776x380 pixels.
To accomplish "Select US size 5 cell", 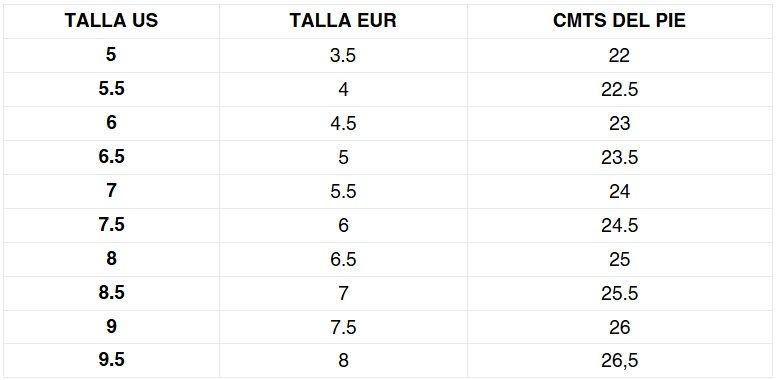I will [x=111, y=55].
